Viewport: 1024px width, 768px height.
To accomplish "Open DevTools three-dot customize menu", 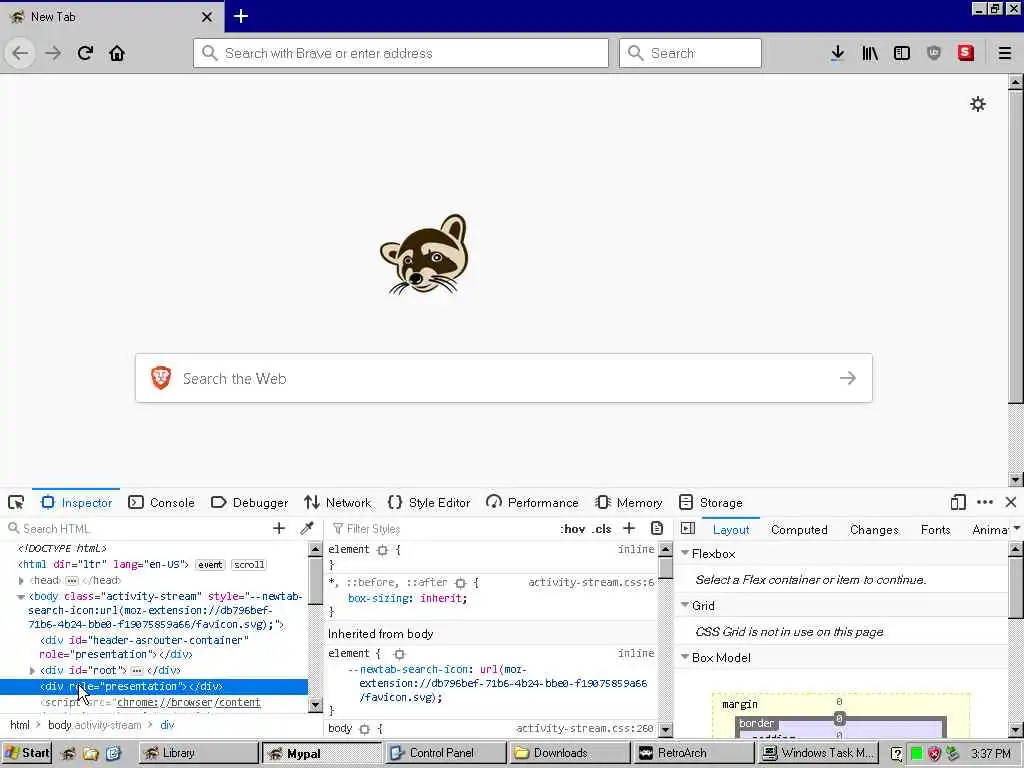I will (985, 502).
